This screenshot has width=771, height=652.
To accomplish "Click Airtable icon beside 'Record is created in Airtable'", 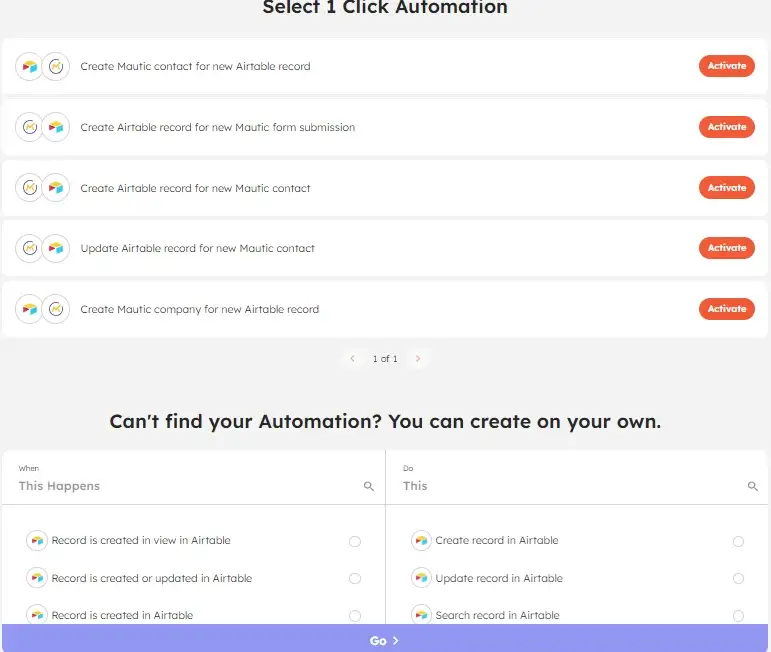I will click(37, 615).
